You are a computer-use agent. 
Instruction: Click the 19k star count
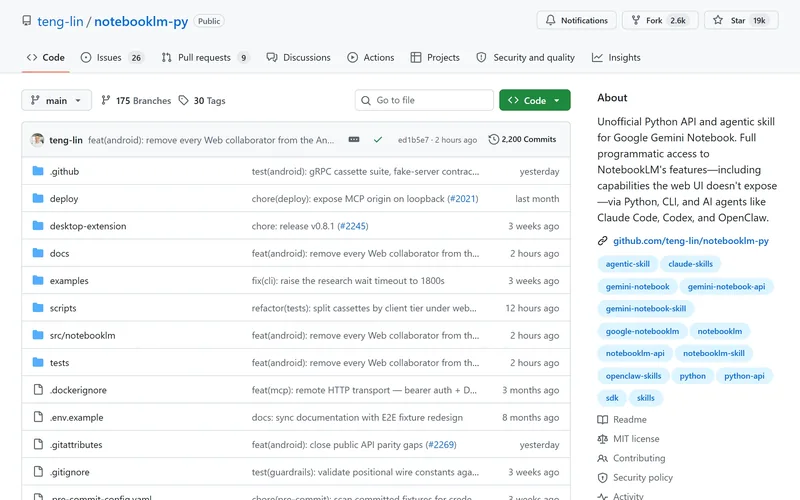coord(759,20)
